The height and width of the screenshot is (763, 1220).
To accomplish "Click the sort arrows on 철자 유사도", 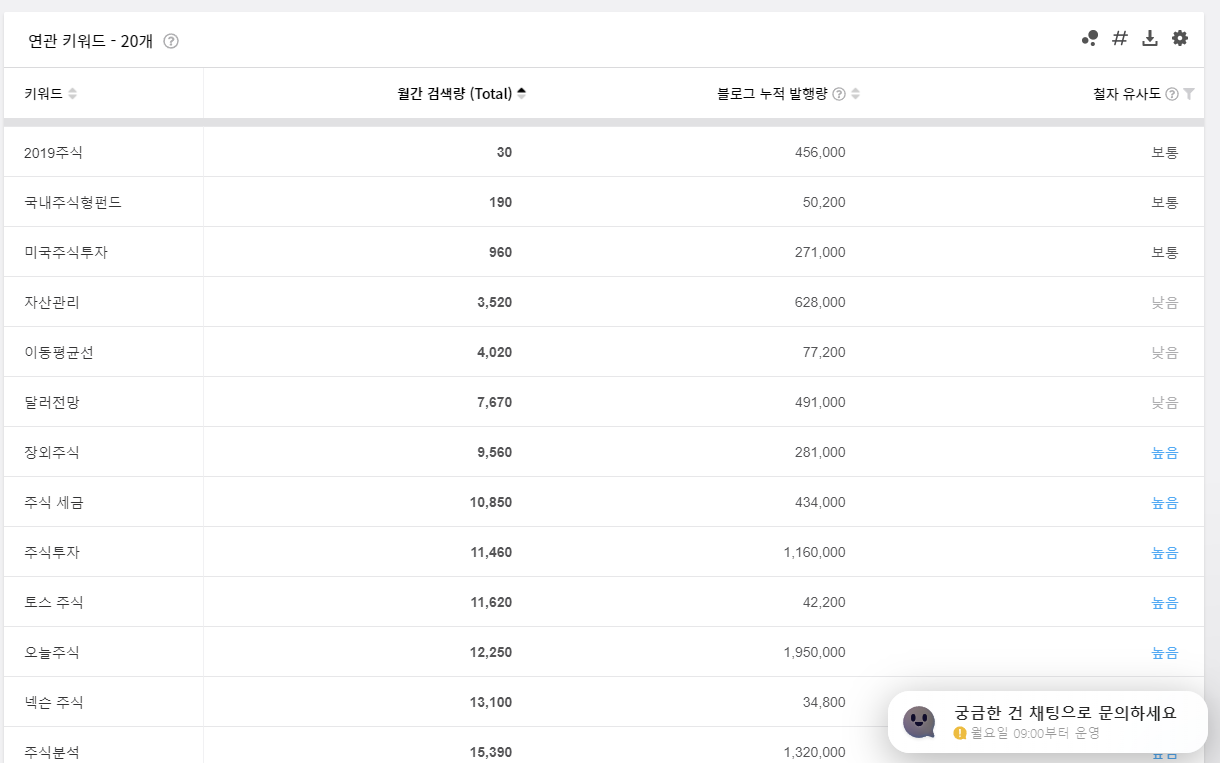I will 1188,93.
